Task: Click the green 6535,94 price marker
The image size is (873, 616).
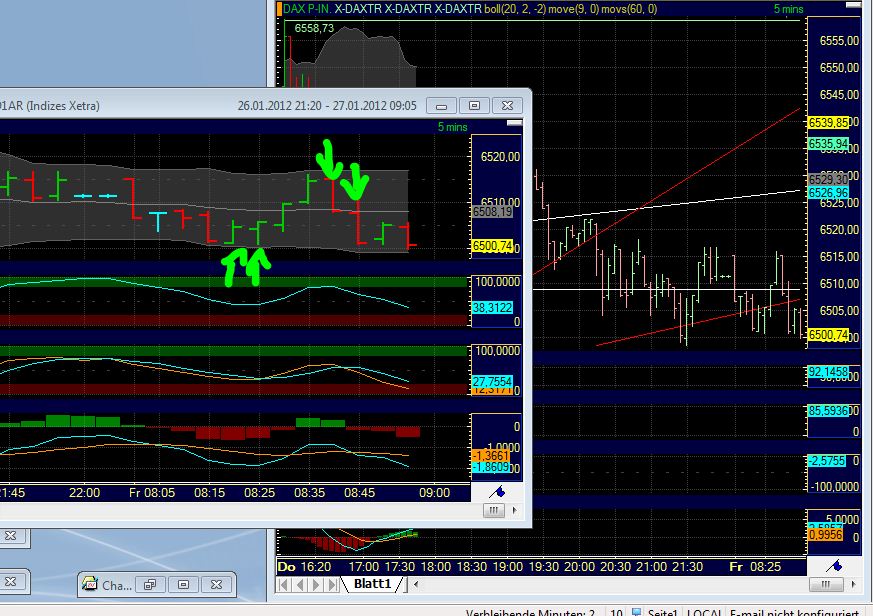Action: pyautogui.click(x=829, y=144)
